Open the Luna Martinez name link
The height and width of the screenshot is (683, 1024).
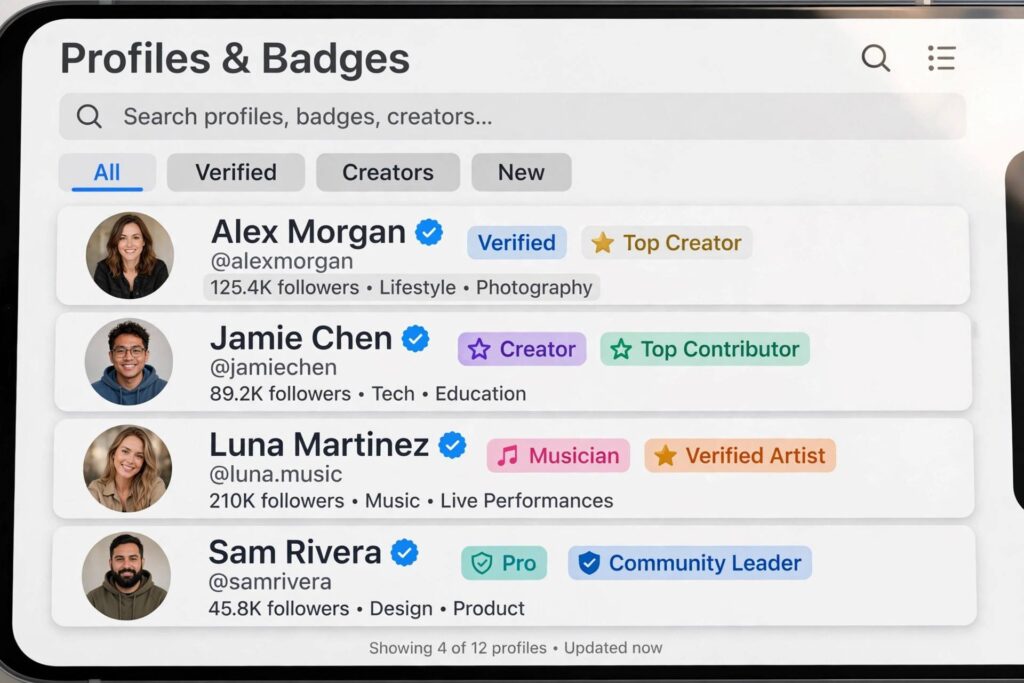tap(319, 445)
